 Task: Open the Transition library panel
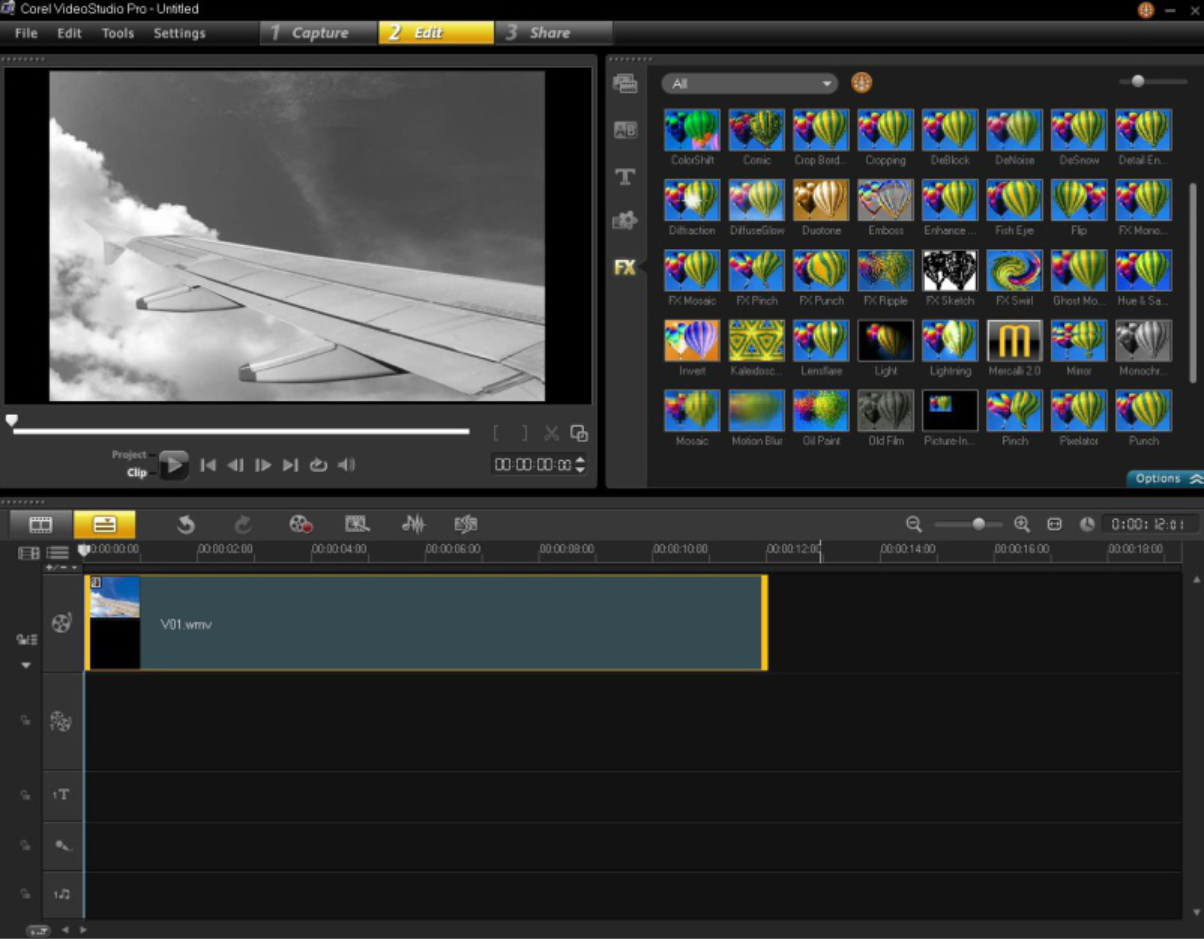click(x=625, y=130)
